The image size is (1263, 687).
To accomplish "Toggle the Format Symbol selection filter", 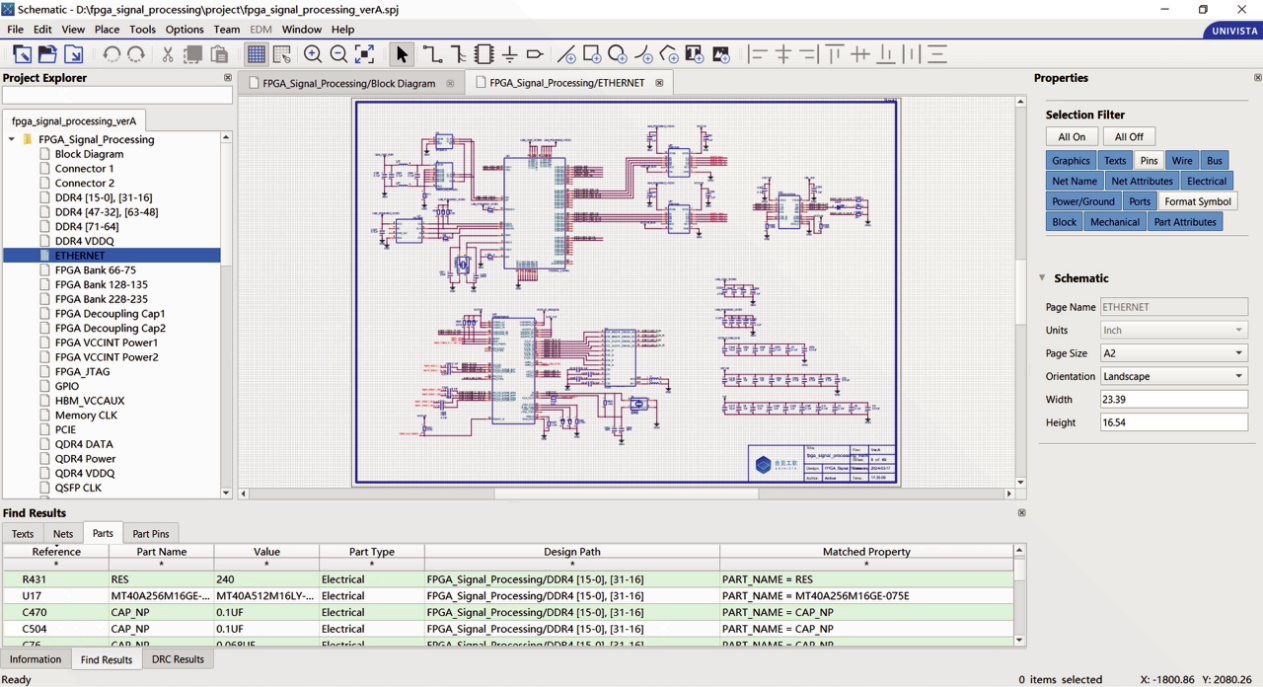I will pos(1197,201).
